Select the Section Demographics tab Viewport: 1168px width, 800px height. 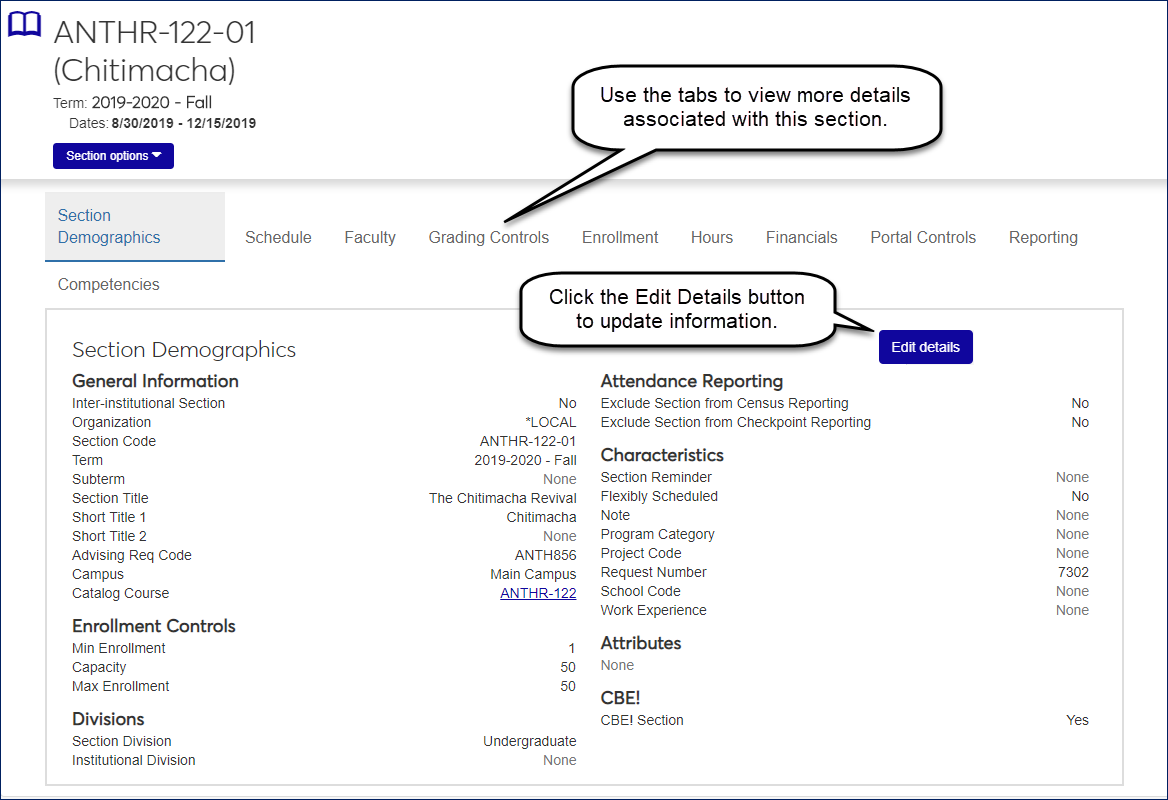point(109,227)
